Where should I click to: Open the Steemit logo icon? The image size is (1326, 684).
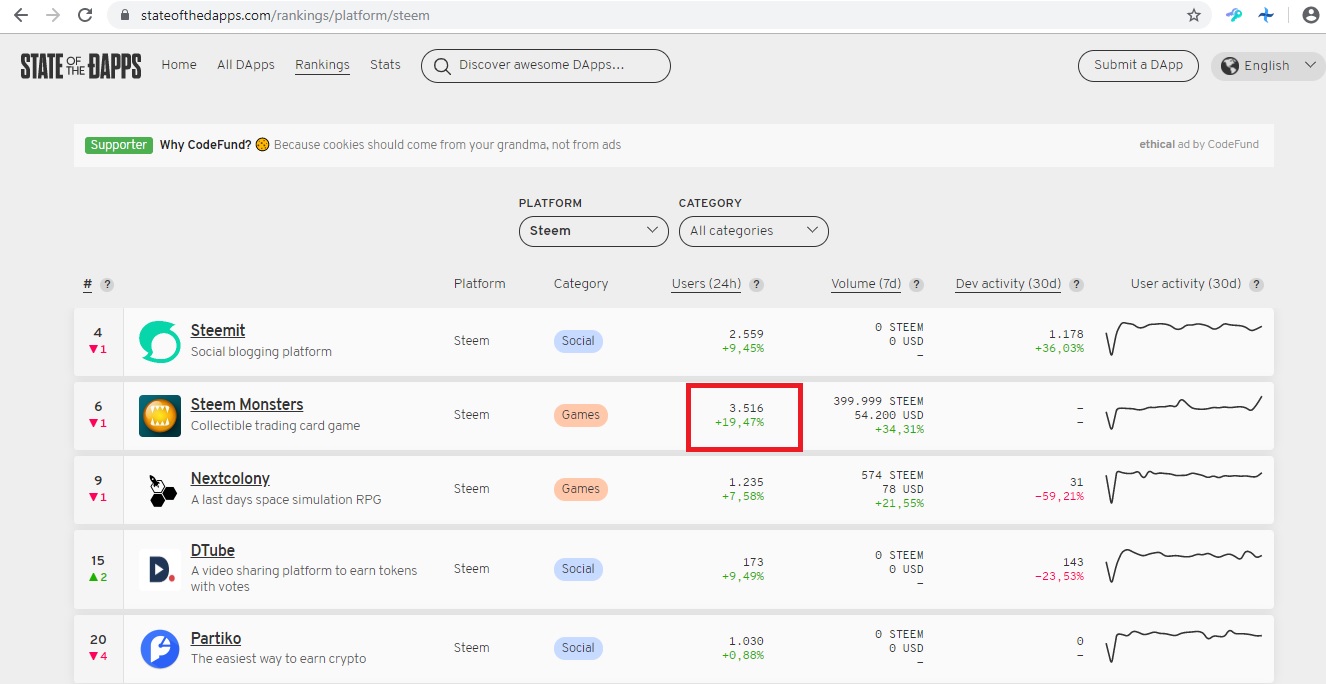[159, 341]
